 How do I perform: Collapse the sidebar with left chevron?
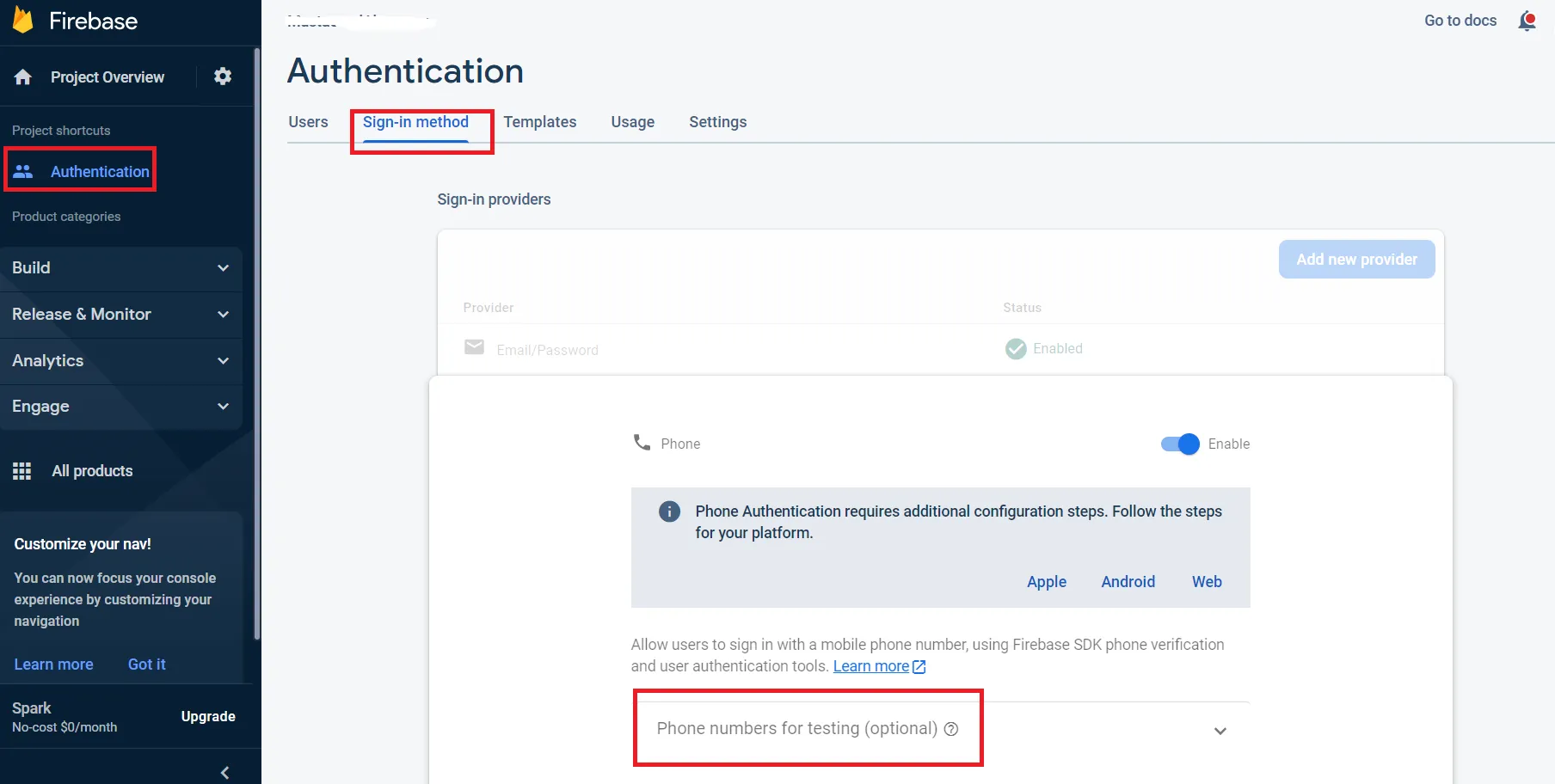point(224,773)
